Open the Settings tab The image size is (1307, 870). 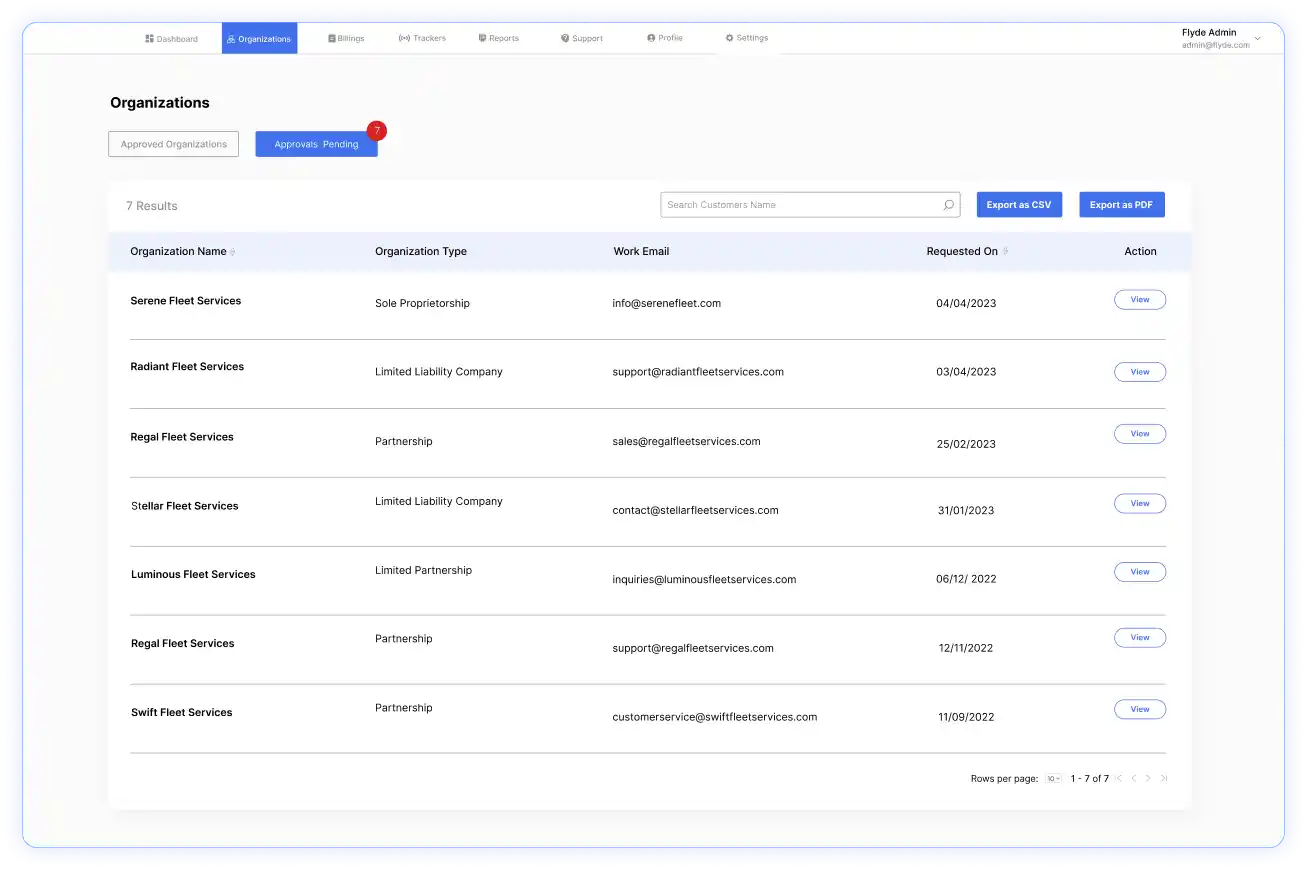[747, 38]
